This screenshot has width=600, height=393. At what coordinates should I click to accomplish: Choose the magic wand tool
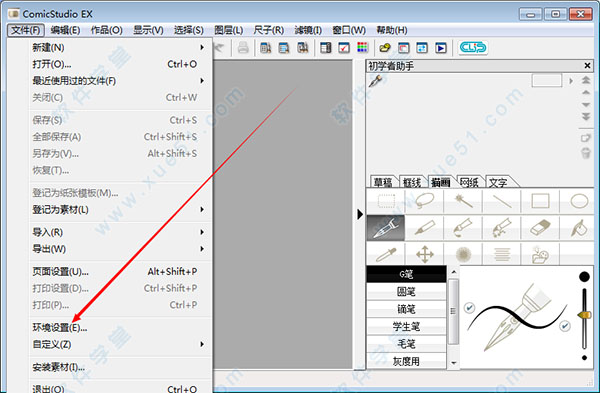tap(463, 201)
